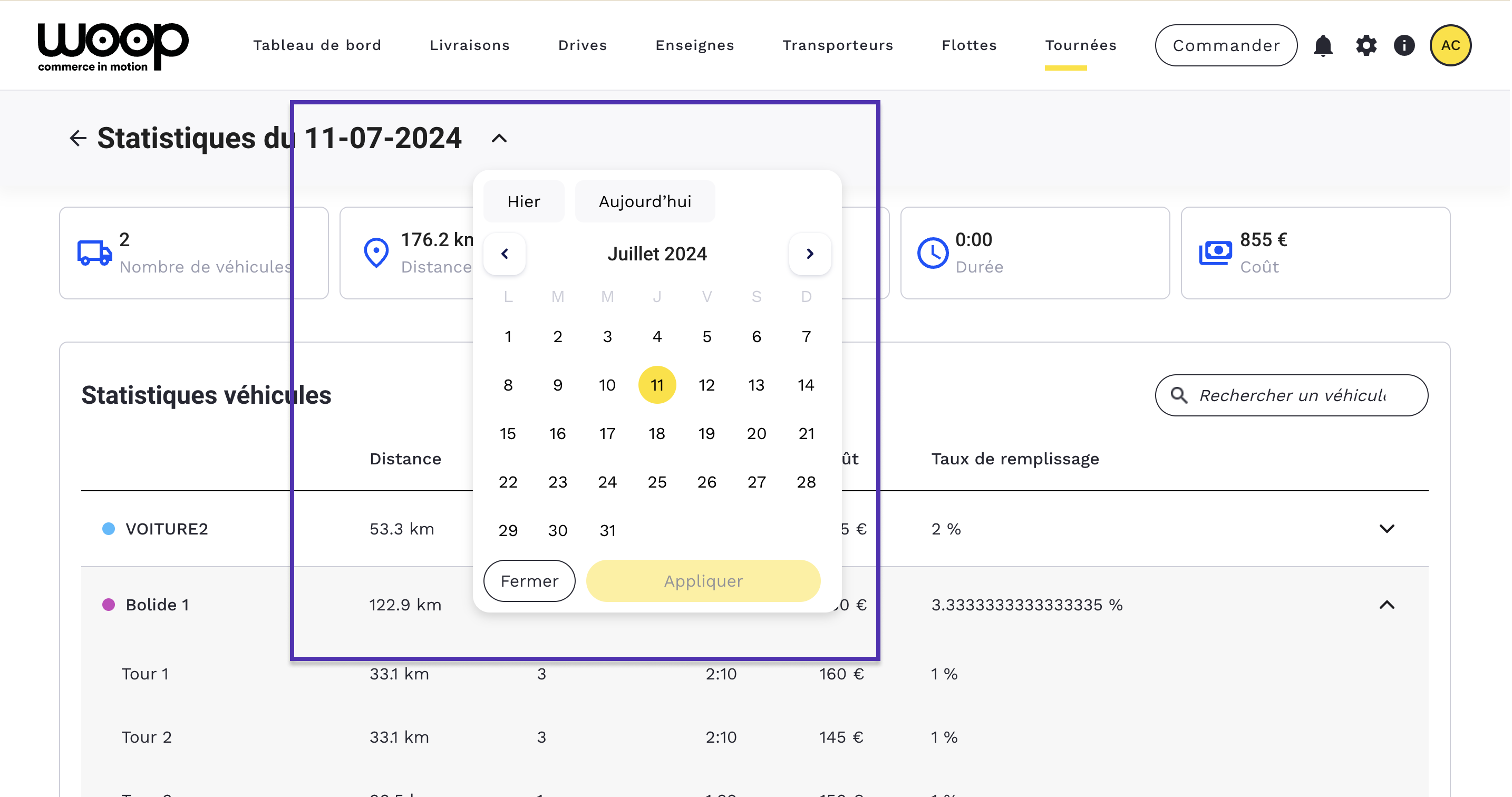Viewport: 1512px width, 797px height.
Task: Open the AC user avatar menu
Action: (1450, 45)
